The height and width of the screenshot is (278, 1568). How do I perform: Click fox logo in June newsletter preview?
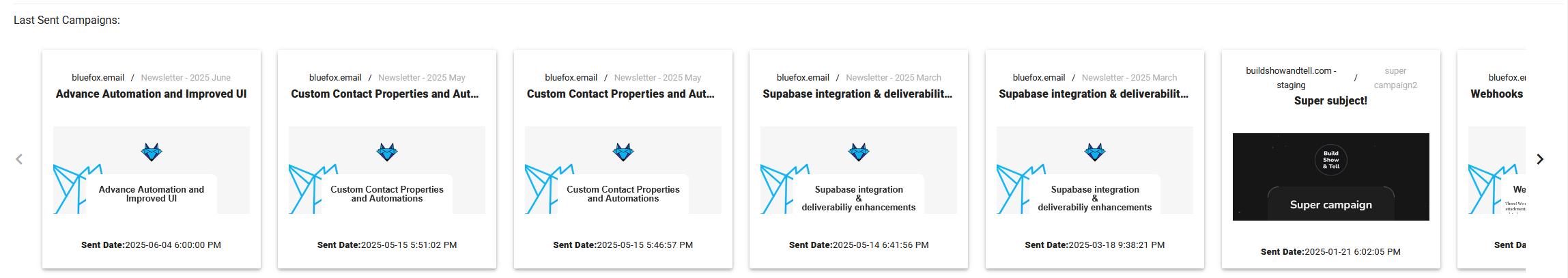click(x=152, y=152)
